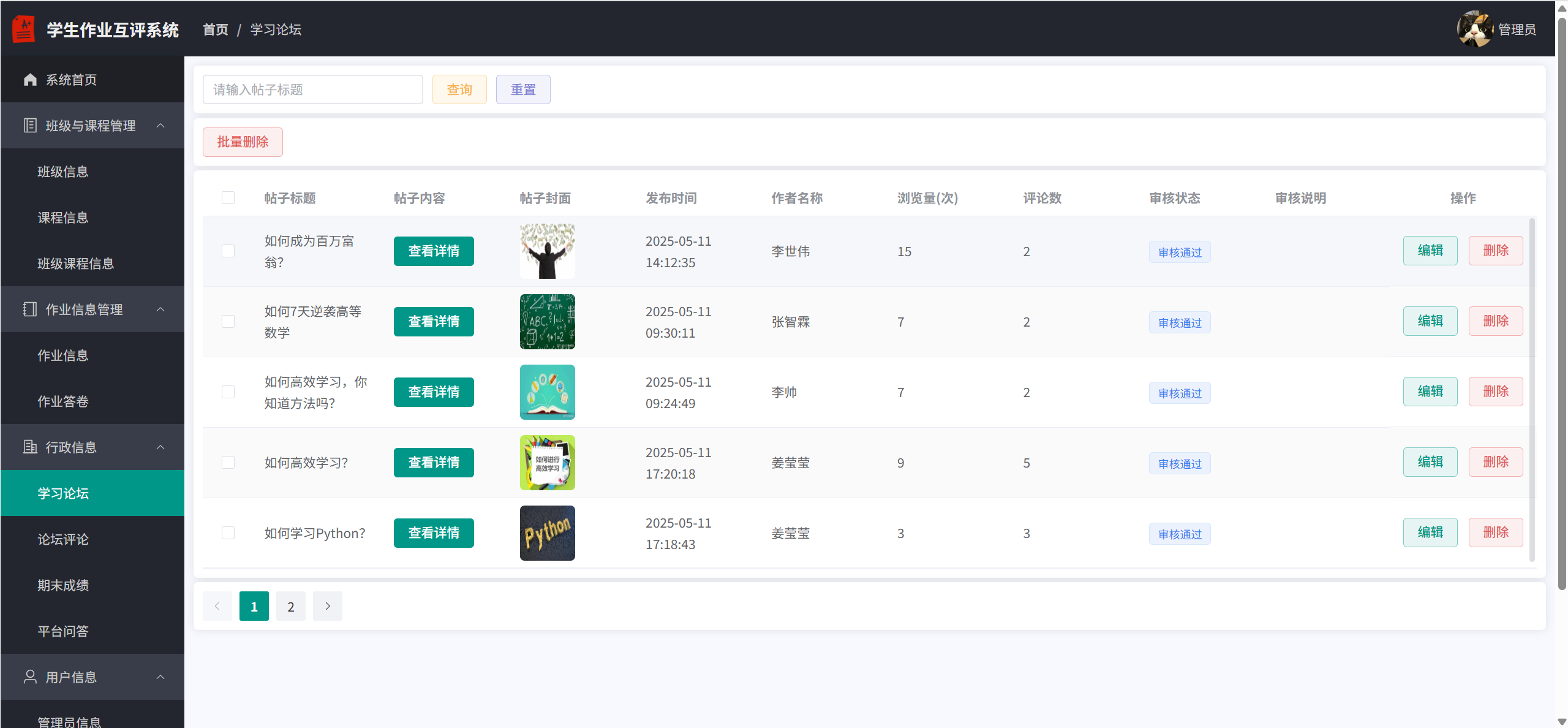Image resolution: width=1568 pixels, height=728 pixels.
Task: Click the 行政信息 building icon
Action: tap(30, 447)
